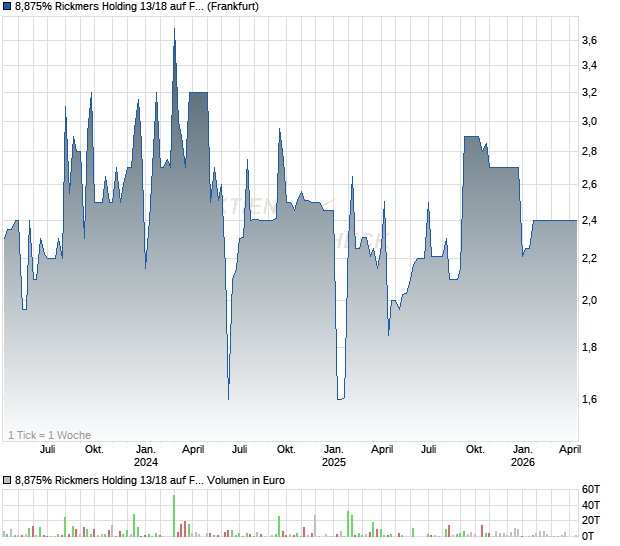Click the 3,6 price axis label
The height and width of the screenshot is (546, 620).
(x=589, y=40)
